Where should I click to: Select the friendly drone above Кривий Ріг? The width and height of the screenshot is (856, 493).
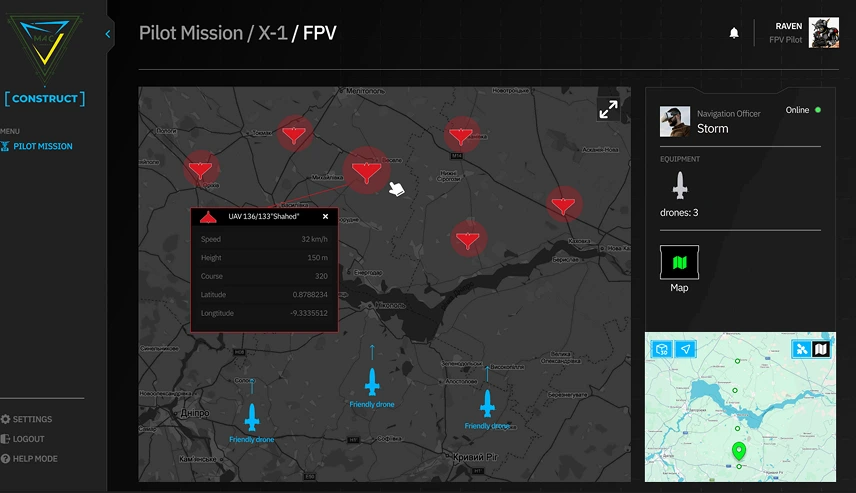click(x=488, y=403)
